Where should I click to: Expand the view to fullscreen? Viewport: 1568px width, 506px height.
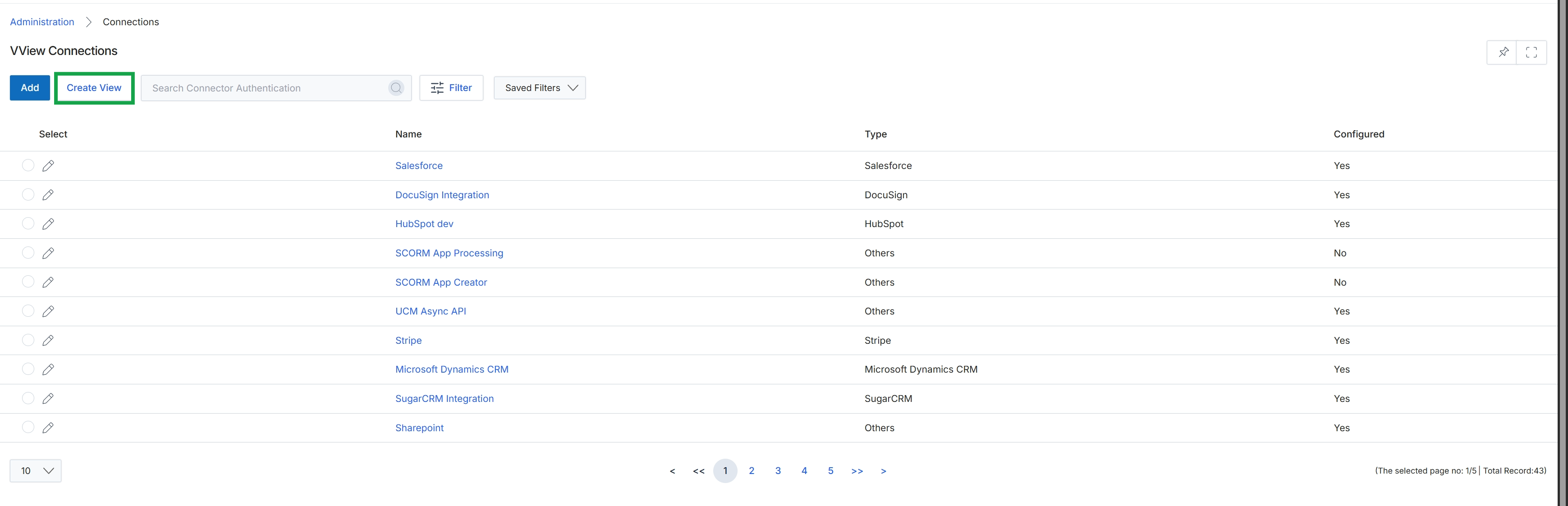point(1531,52)
